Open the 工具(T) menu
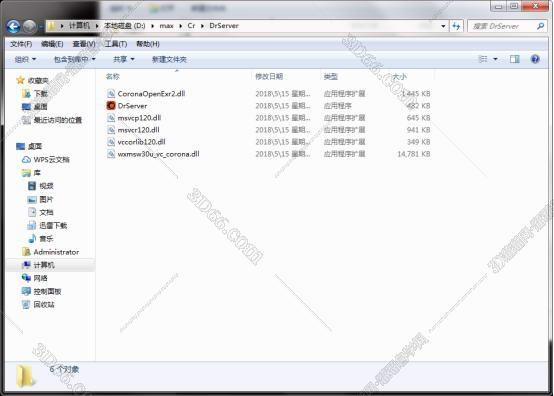The width and height of the screenshot is (554, 396). pyautogui.click(x=116, y=44)
